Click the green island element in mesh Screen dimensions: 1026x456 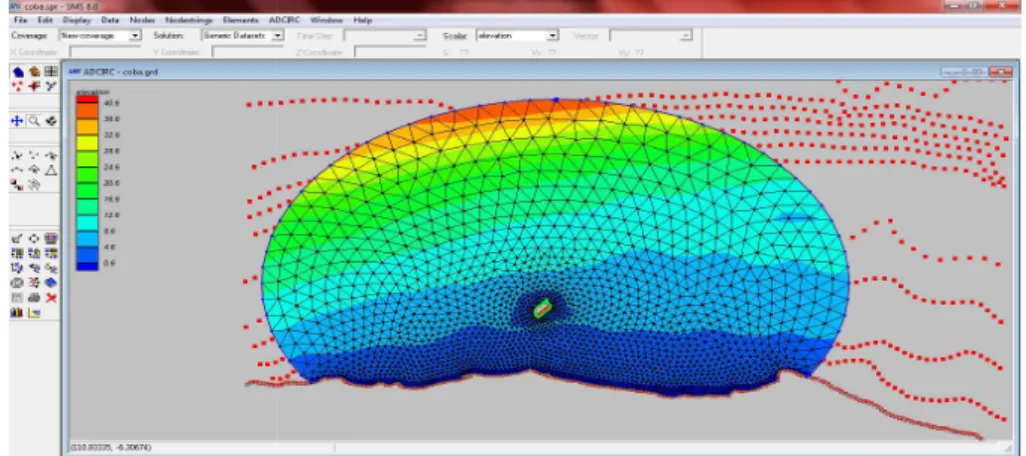(x=542, y=307)
